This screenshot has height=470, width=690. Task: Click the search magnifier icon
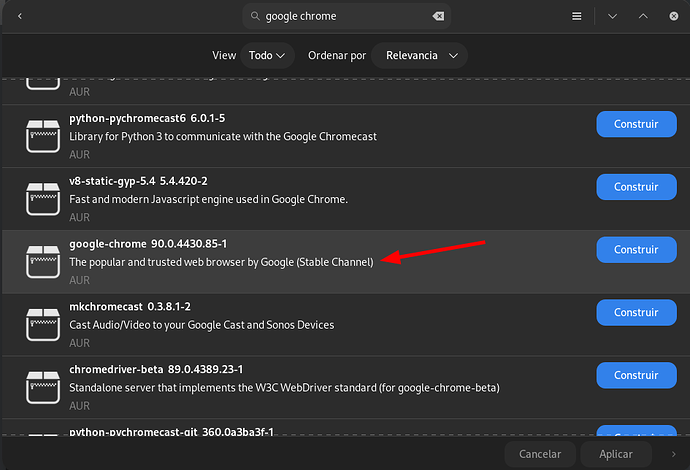255,16
